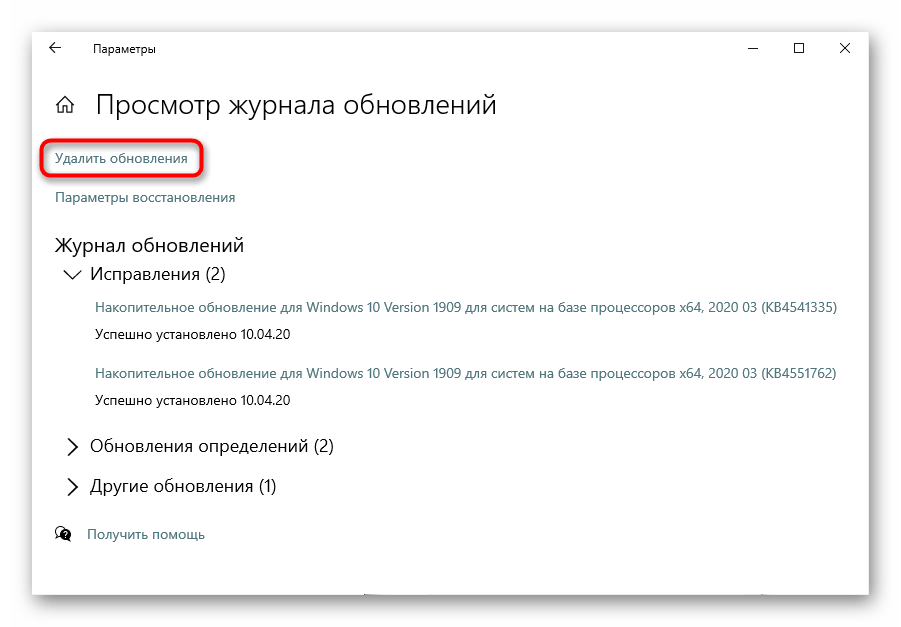The image size is (901, 627).
Task: Open the KB4541335 cumulative update link
Action: [465, 307]
